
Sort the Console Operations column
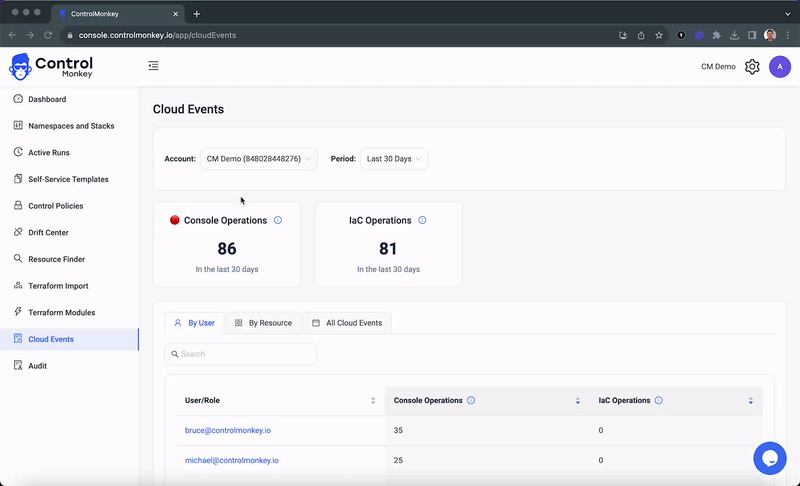[x=578, y=401]
